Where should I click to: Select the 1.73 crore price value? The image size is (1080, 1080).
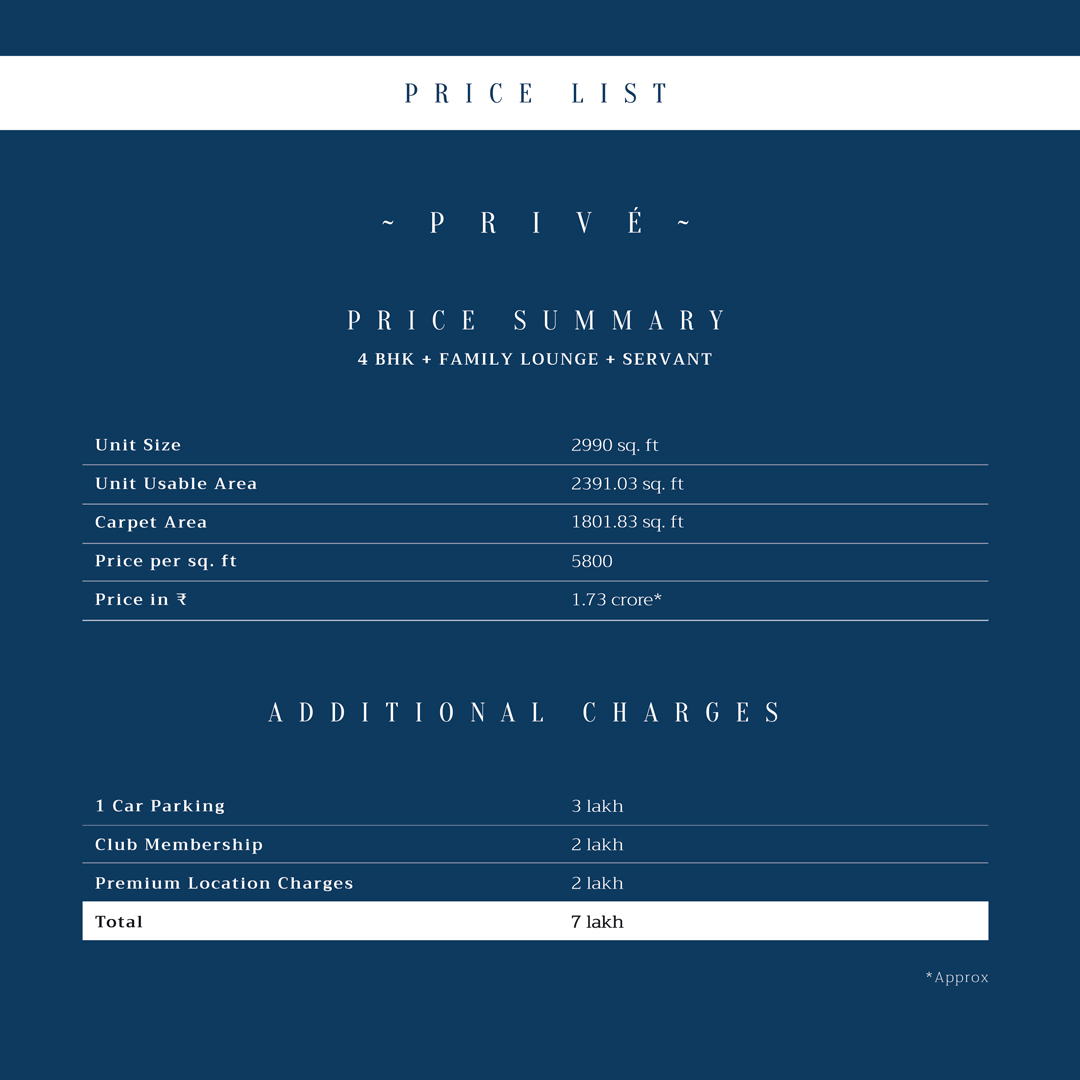pyautogui.click(x=616, y=600)
